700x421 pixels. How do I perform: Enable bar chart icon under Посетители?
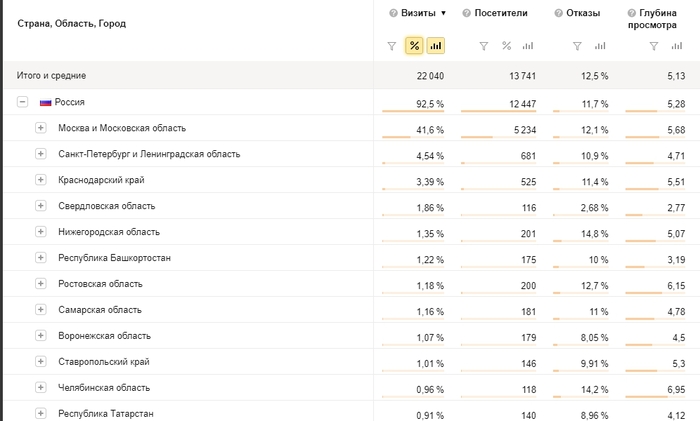pyautogui.click(x=527, y=46)
